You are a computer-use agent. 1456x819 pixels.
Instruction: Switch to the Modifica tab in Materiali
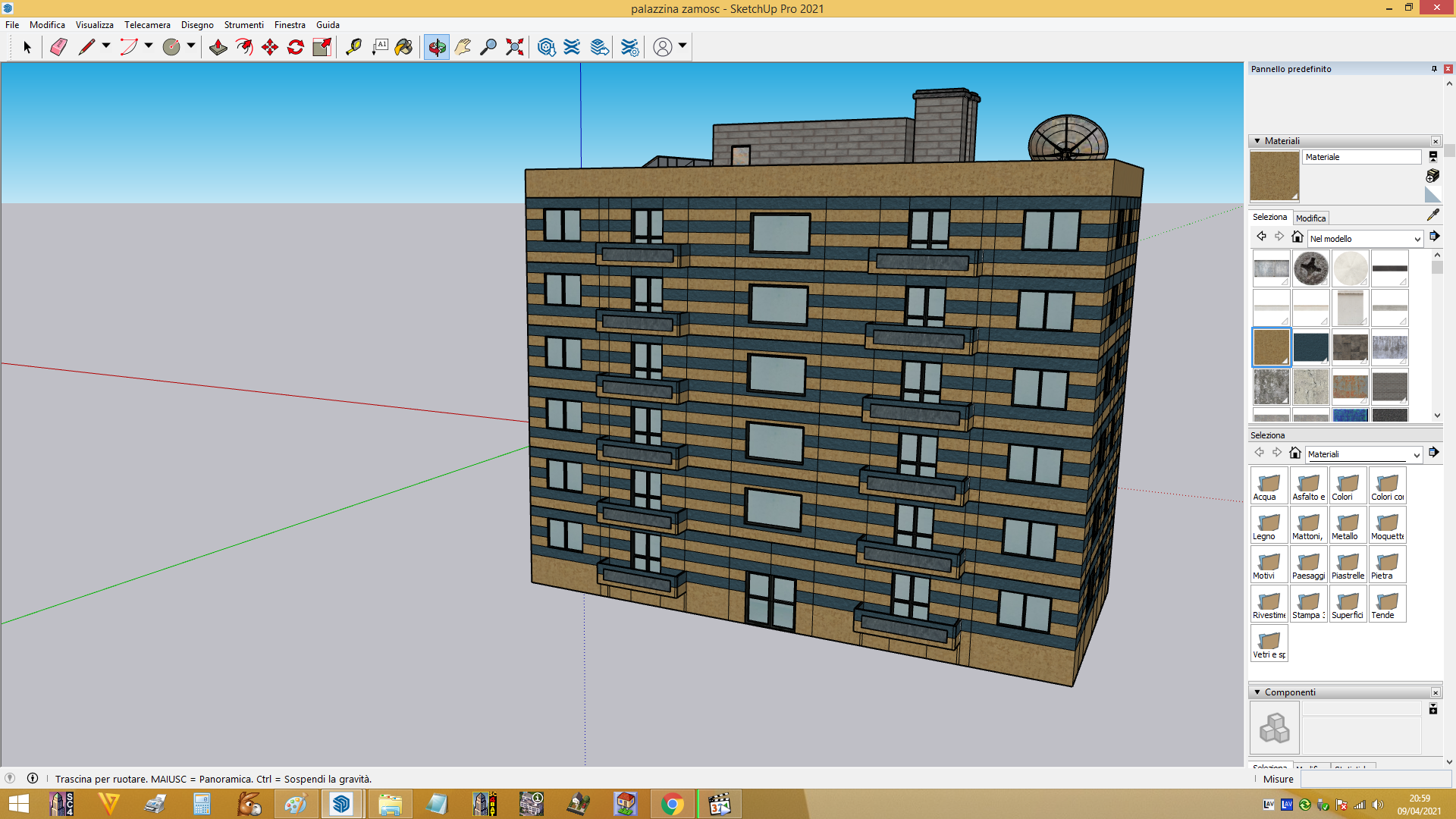coord(1310,218)
